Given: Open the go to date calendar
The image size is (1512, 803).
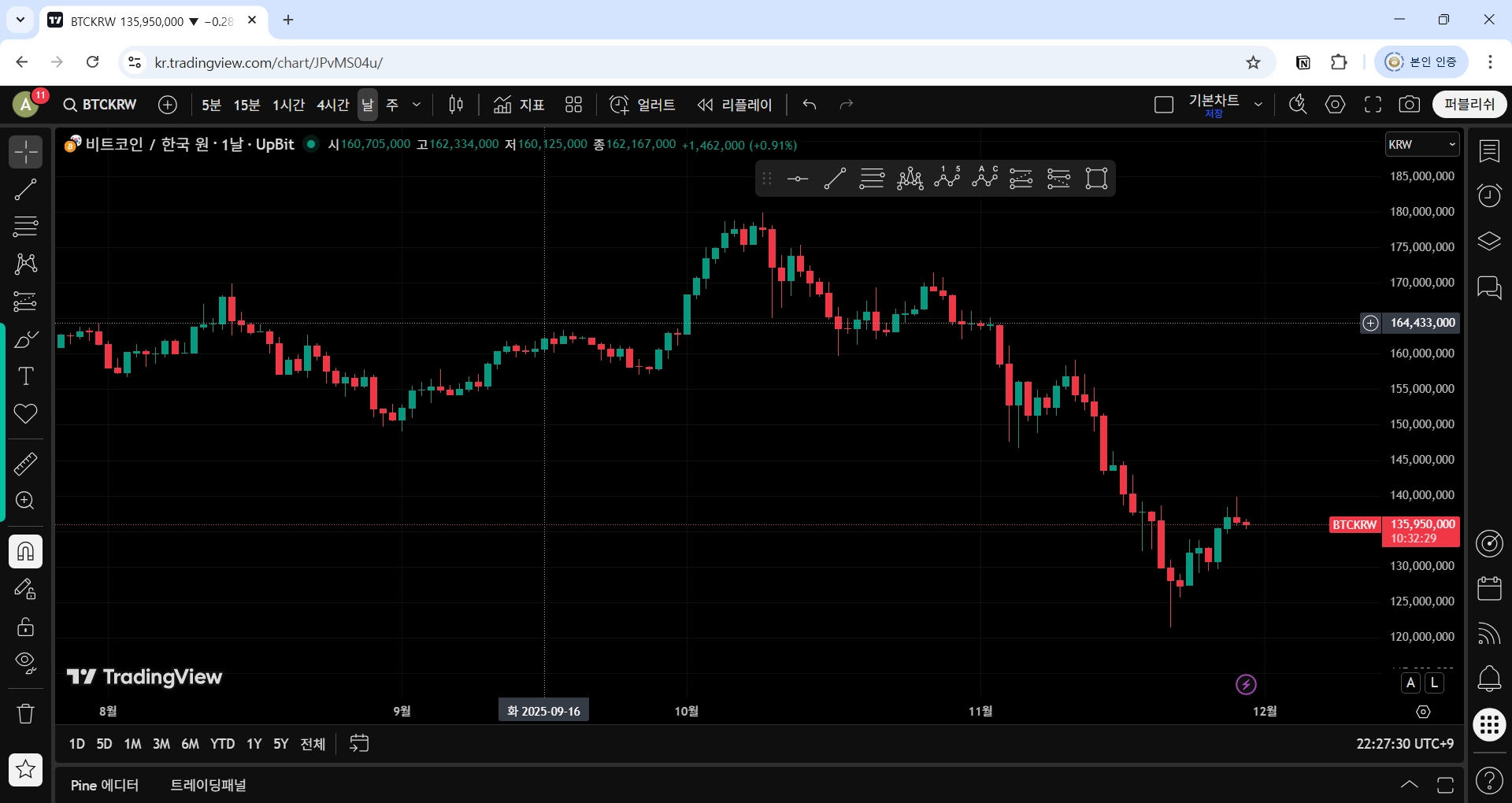Looking at the screenshot, I should 359,744.
